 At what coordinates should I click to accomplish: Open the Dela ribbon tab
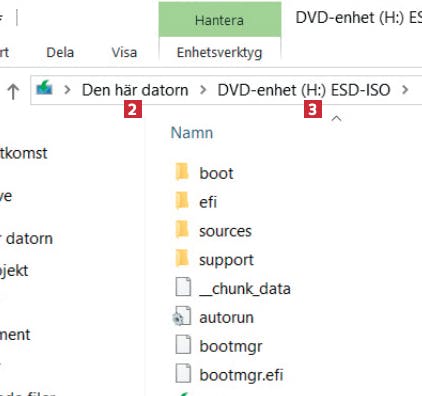pyautogui.click(x=60, y=53)
